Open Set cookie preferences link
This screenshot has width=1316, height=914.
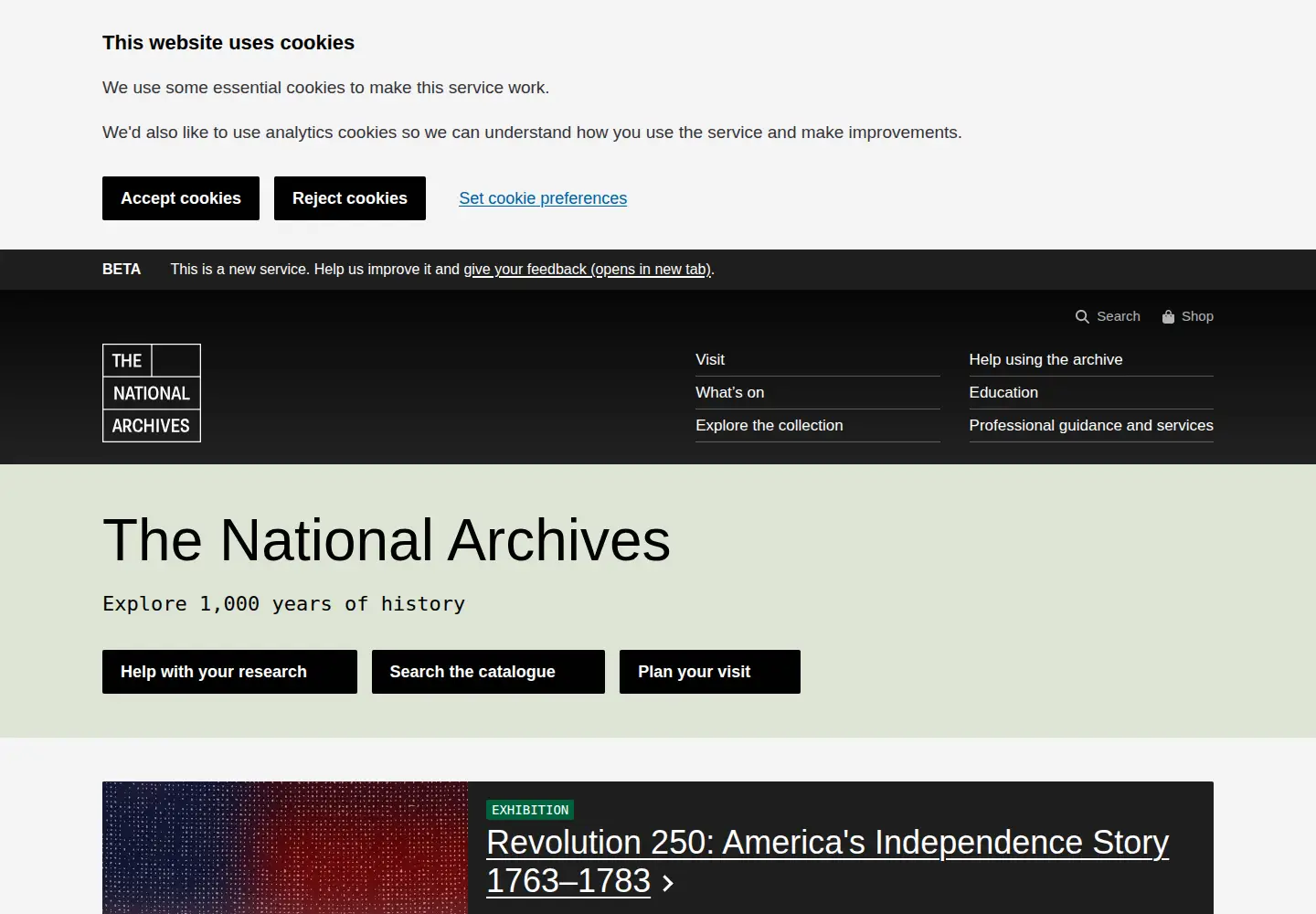[543, 198]
